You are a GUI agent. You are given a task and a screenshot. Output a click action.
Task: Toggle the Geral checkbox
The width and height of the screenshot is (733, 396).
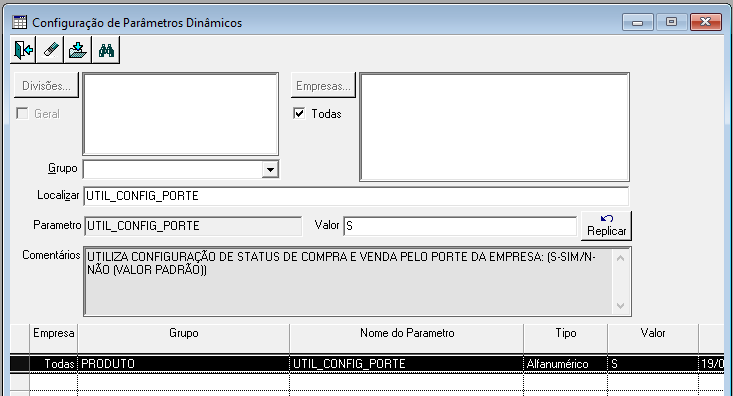coord(22,114)
